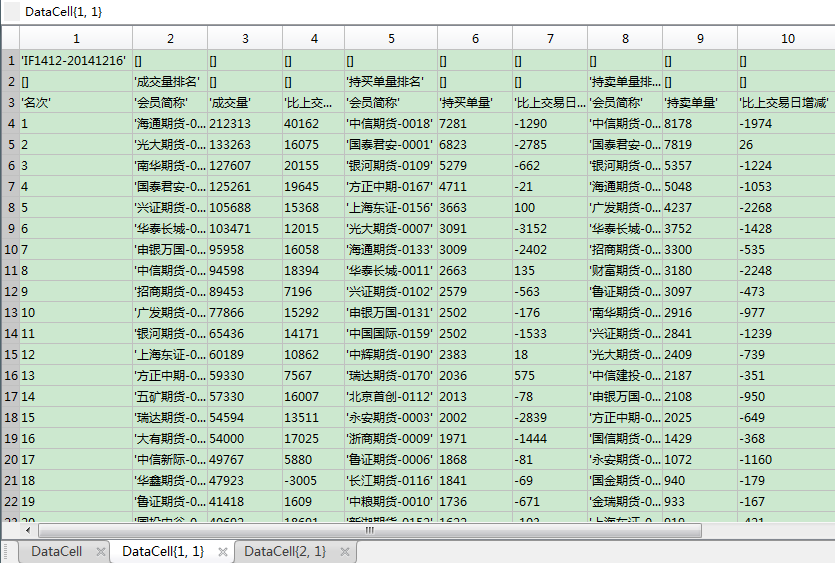Select cell with value -3152
Screen dimensions: 835x563
point(550,229)
